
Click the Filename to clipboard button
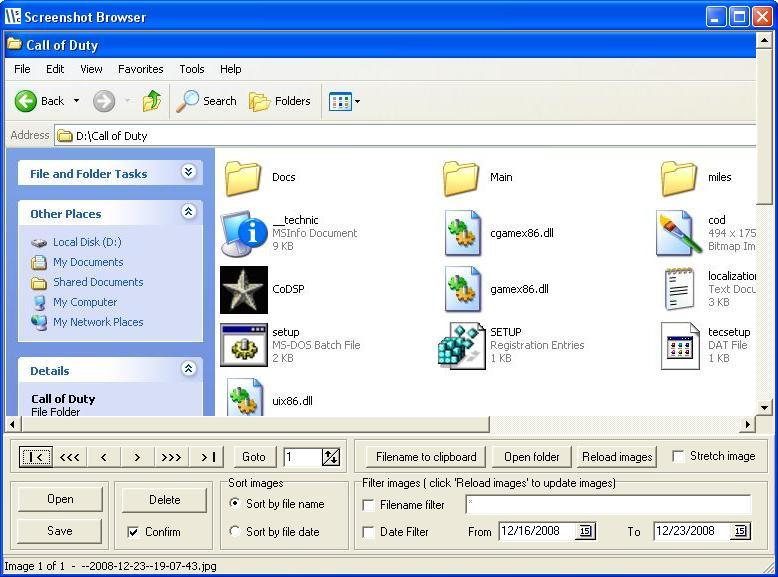click(x=426, y=456)
